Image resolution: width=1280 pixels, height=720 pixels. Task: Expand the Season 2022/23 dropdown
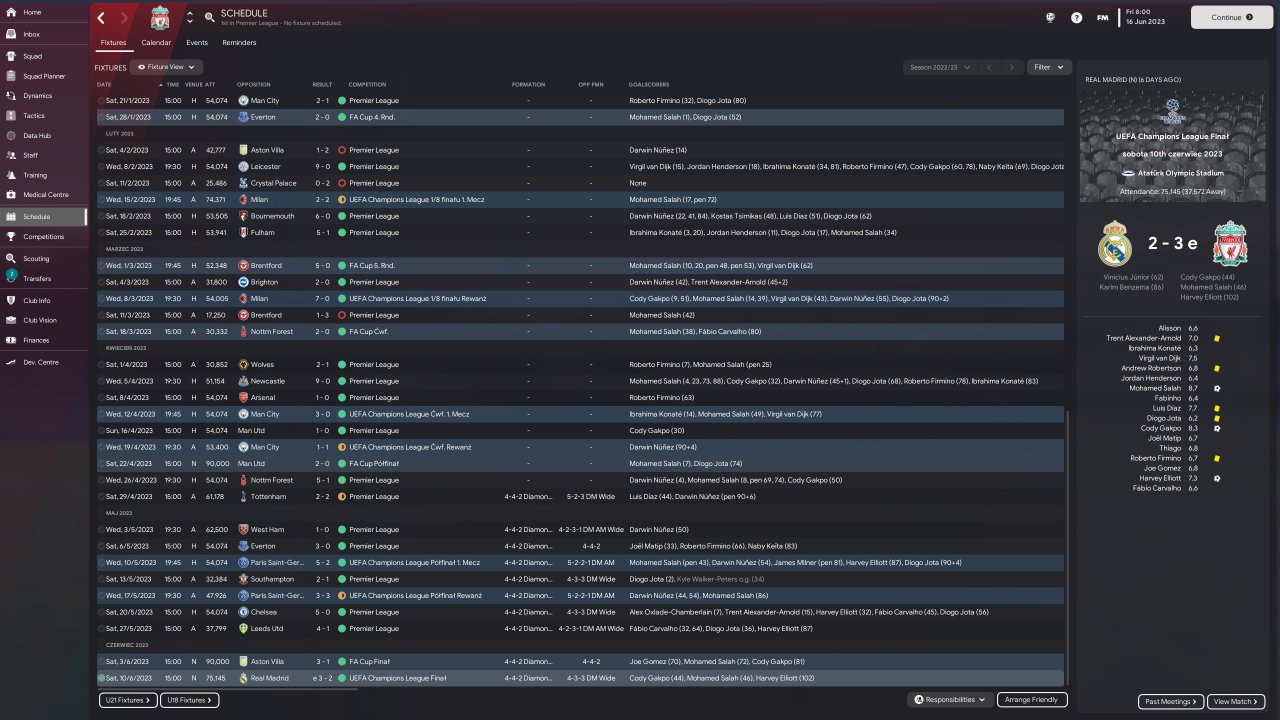pos(937,67)
